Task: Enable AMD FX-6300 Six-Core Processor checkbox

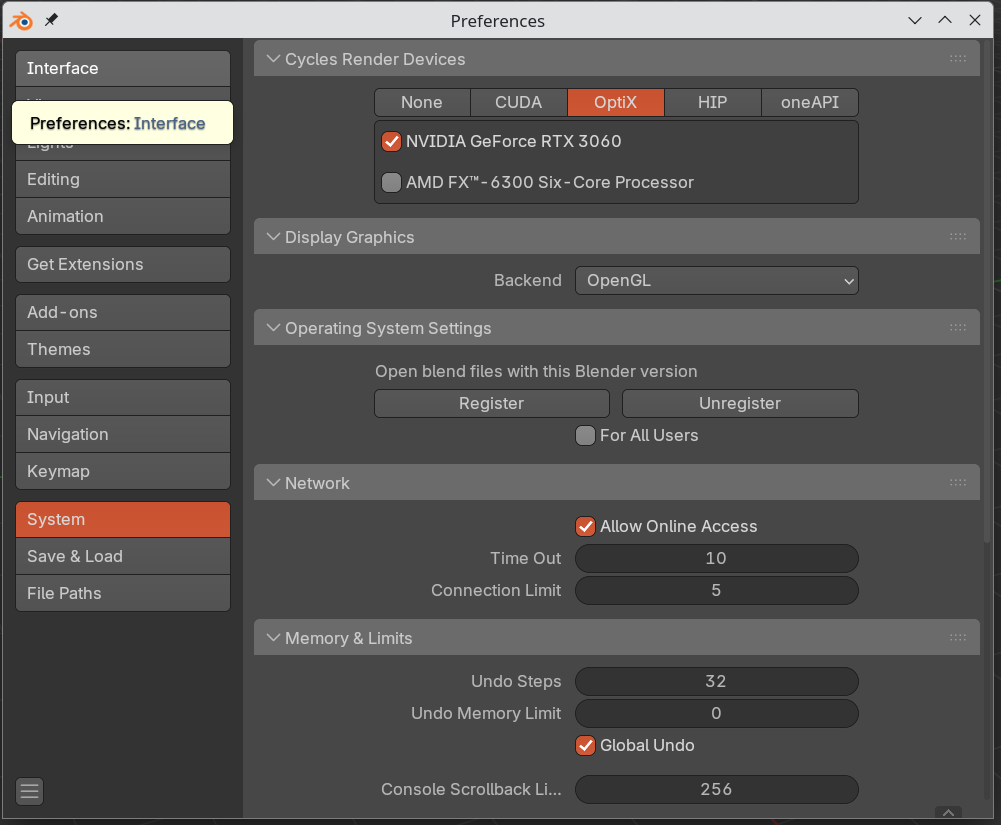Action: 391,183
